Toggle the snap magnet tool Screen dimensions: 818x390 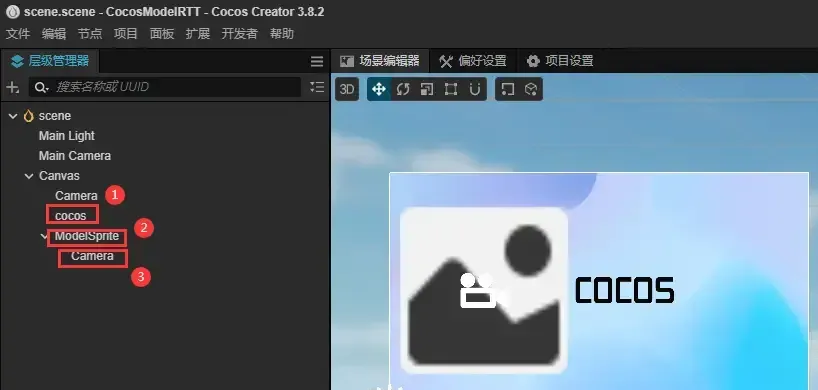[x=475, y=89]
